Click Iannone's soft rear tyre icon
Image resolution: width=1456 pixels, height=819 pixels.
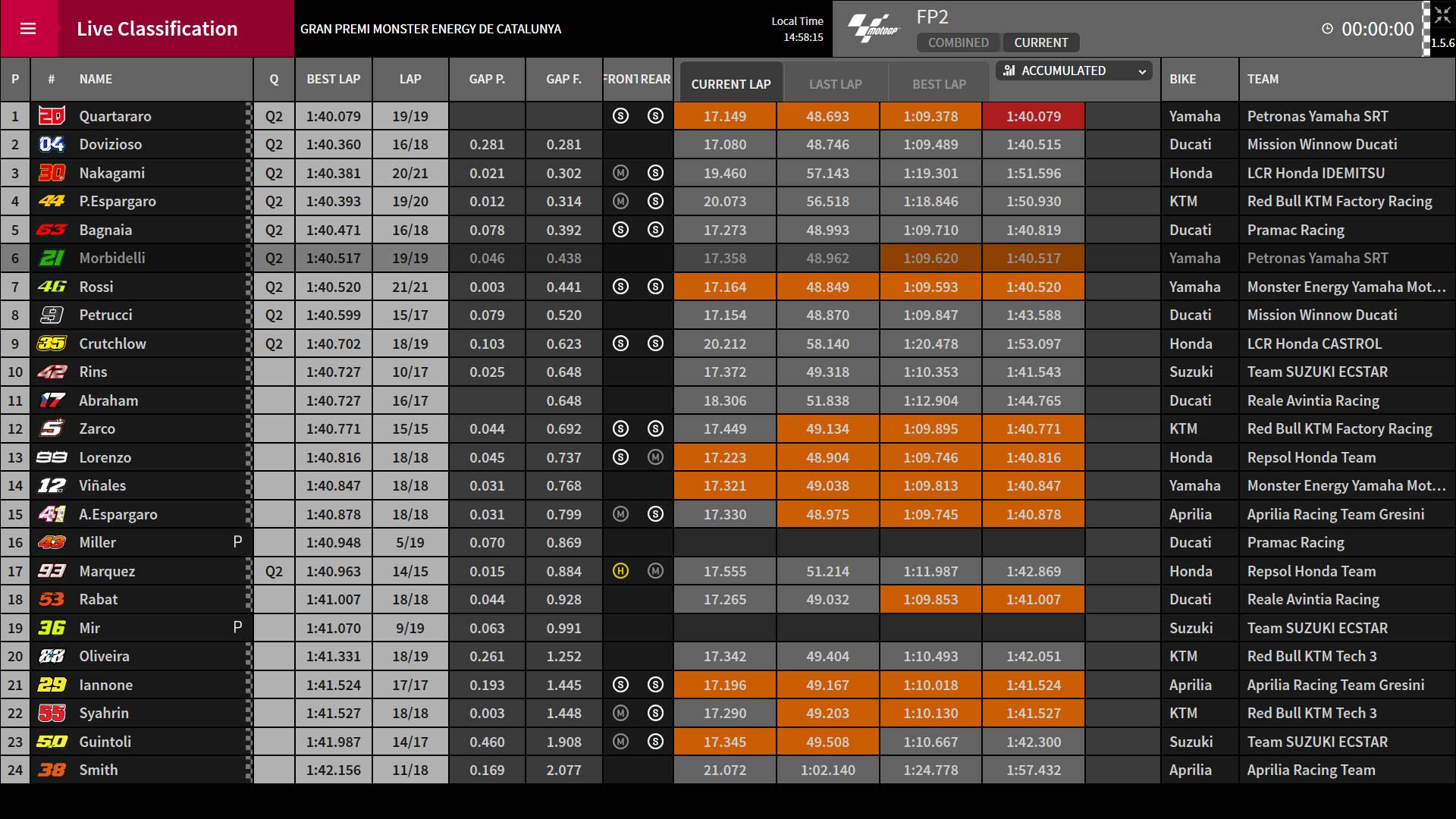(x=655, y=685)
